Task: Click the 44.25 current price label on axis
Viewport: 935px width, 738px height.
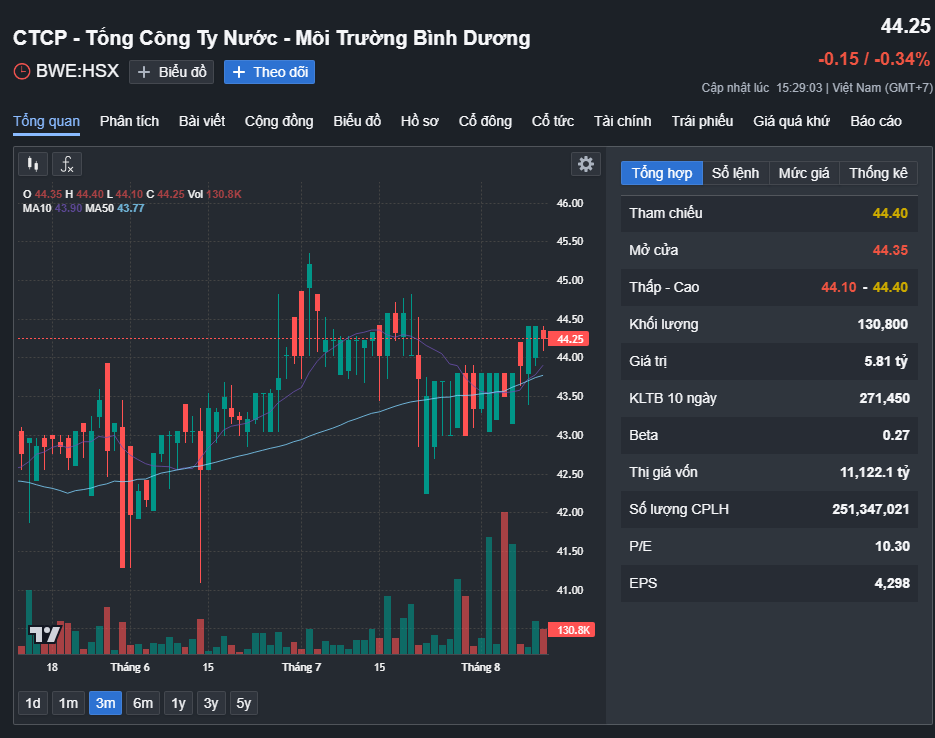Action: (569, 339)
